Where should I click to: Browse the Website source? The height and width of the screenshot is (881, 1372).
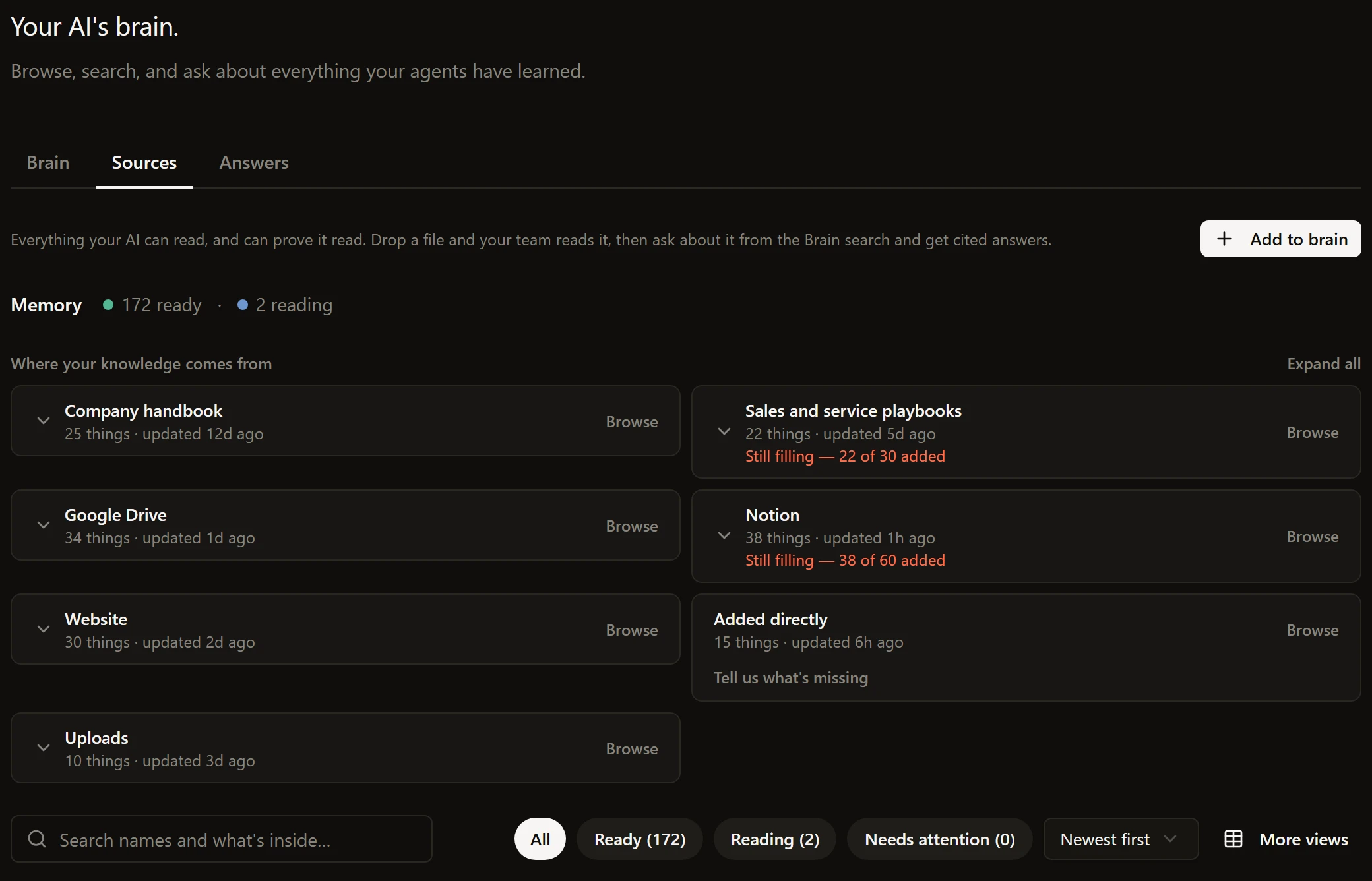pos(632,630)
